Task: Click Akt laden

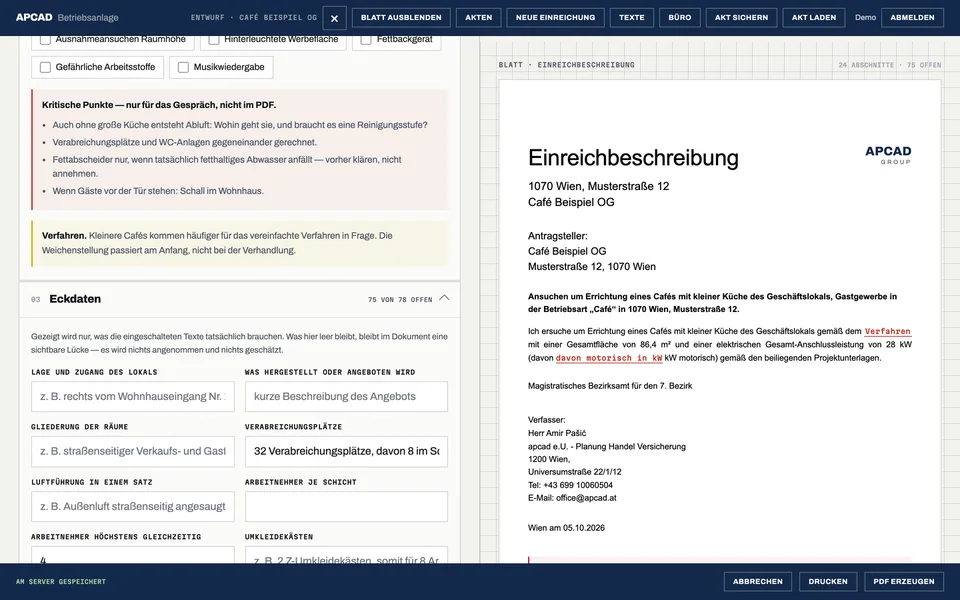Action: pos(814,18)
